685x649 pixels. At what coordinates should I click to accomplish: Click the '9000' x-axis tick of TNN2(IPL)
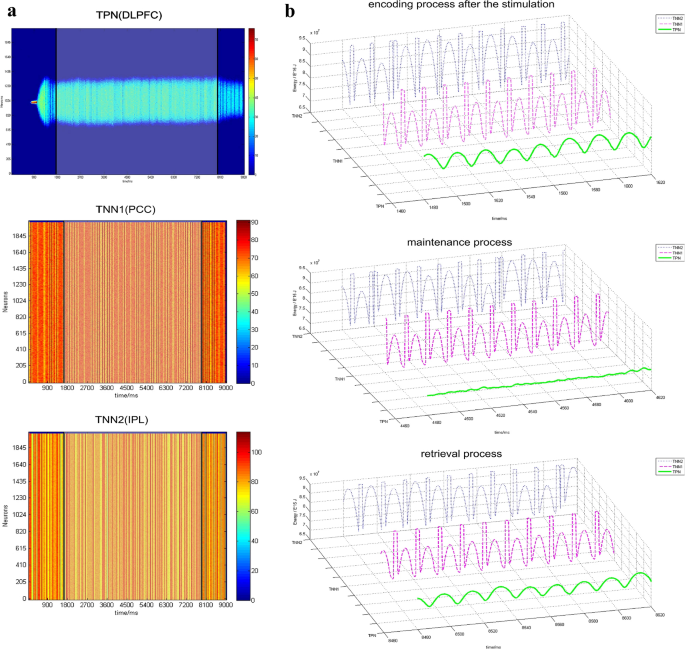coord(226,605)
